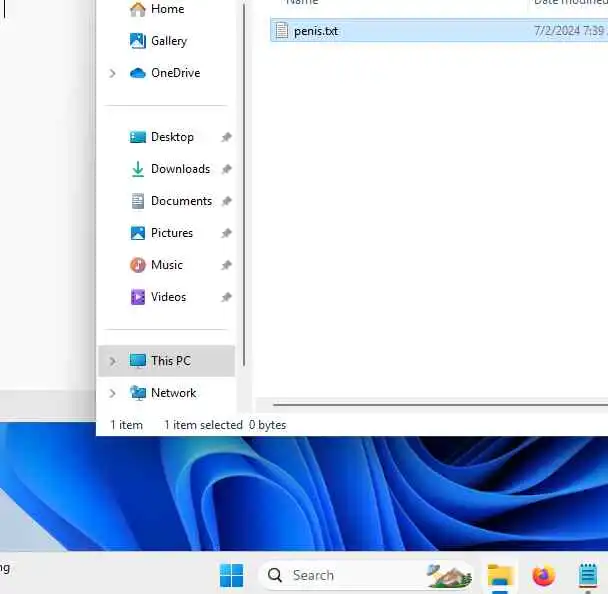This screenshot has height=594, width=608.
Task: Click the pin icon beside Documents
Action: pyautogui.click(x=226, y=201)
